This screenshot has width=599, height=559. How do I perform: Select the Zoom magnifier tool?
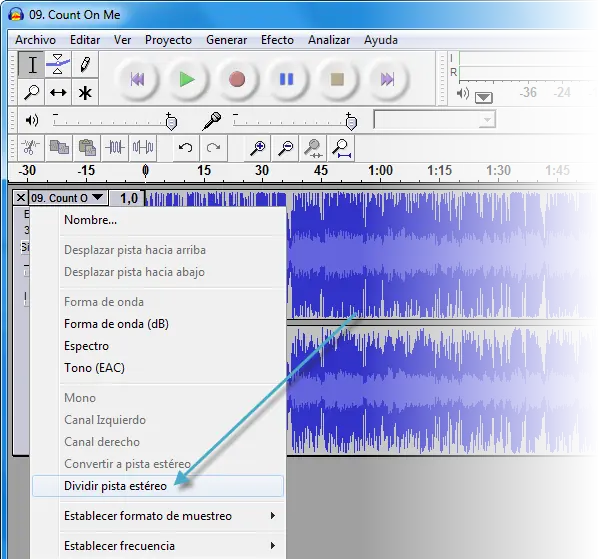[x=32, y=92]
